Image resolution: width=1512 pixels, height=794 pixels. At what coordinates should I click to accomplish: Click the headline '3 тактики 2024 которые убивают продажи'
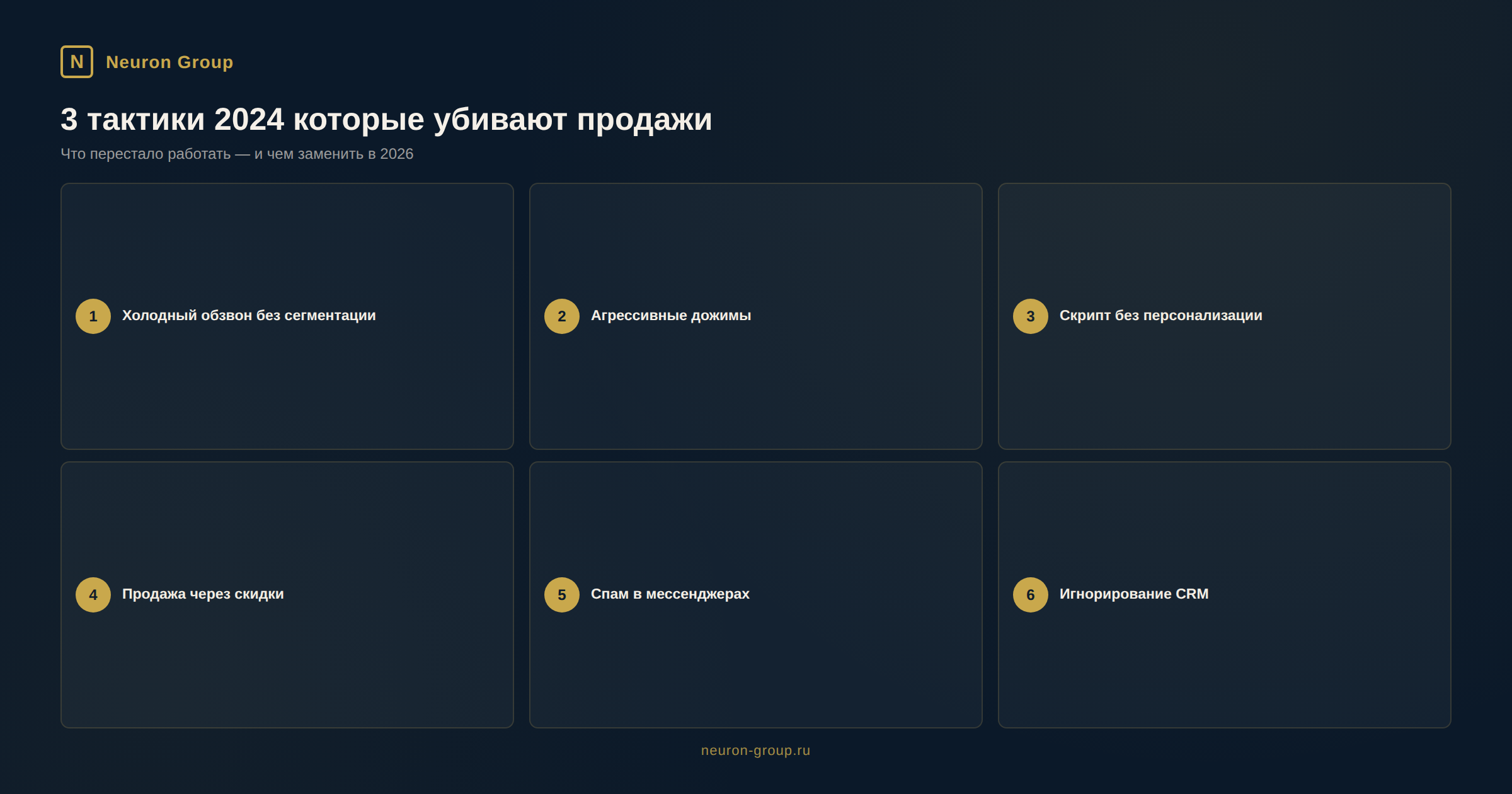coord(386,119)
